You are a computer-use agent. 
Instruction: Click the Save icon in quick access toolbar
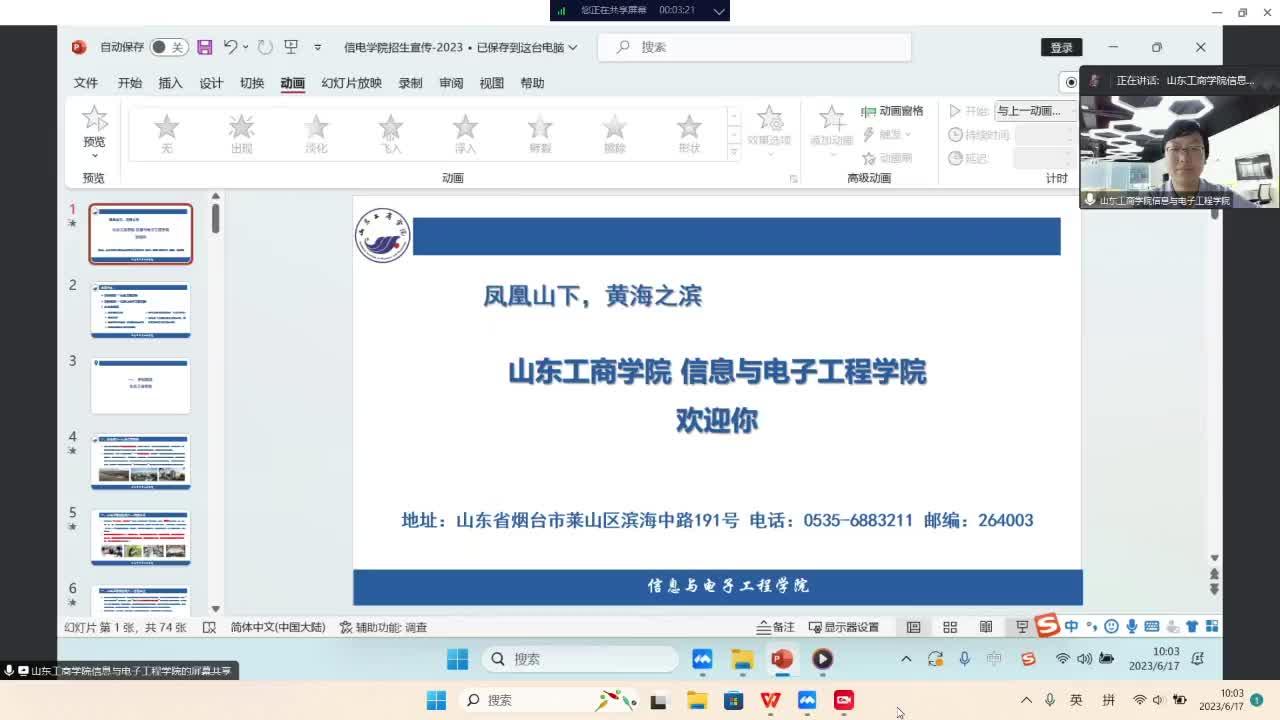[204, 47]
